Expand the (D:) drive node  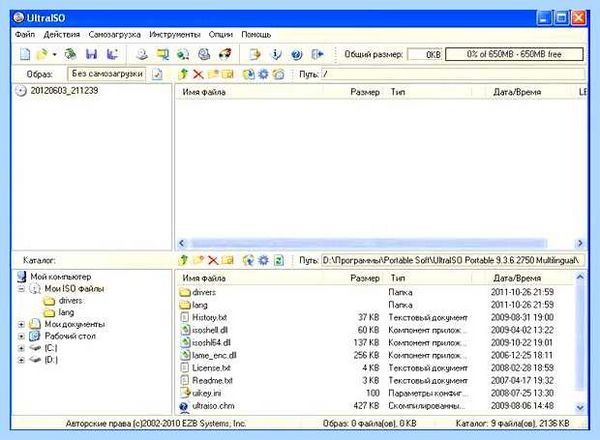tap(21, 360)
